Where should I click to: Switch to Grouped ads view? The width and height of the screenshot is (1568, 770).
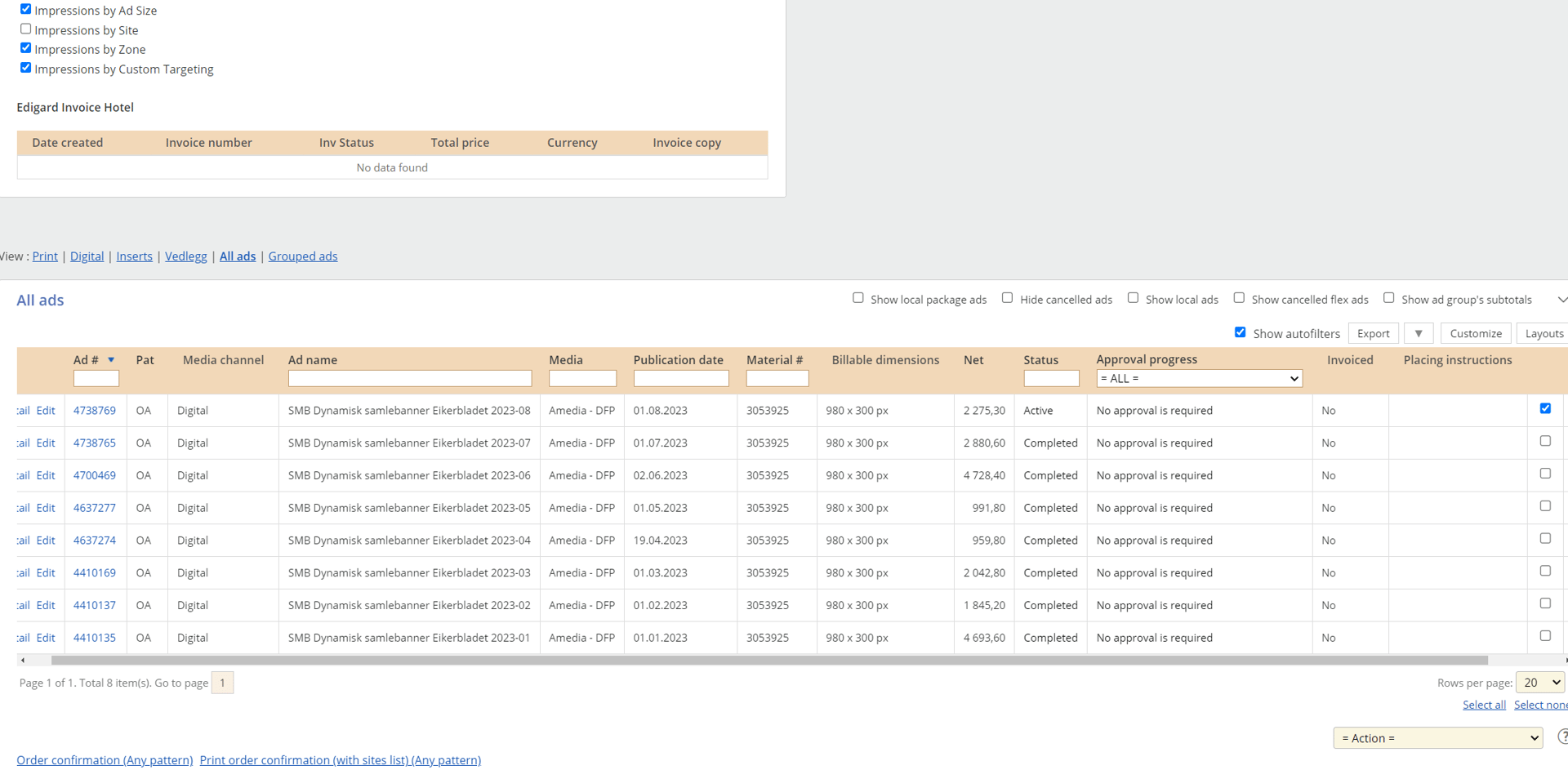tap(302, 256)
